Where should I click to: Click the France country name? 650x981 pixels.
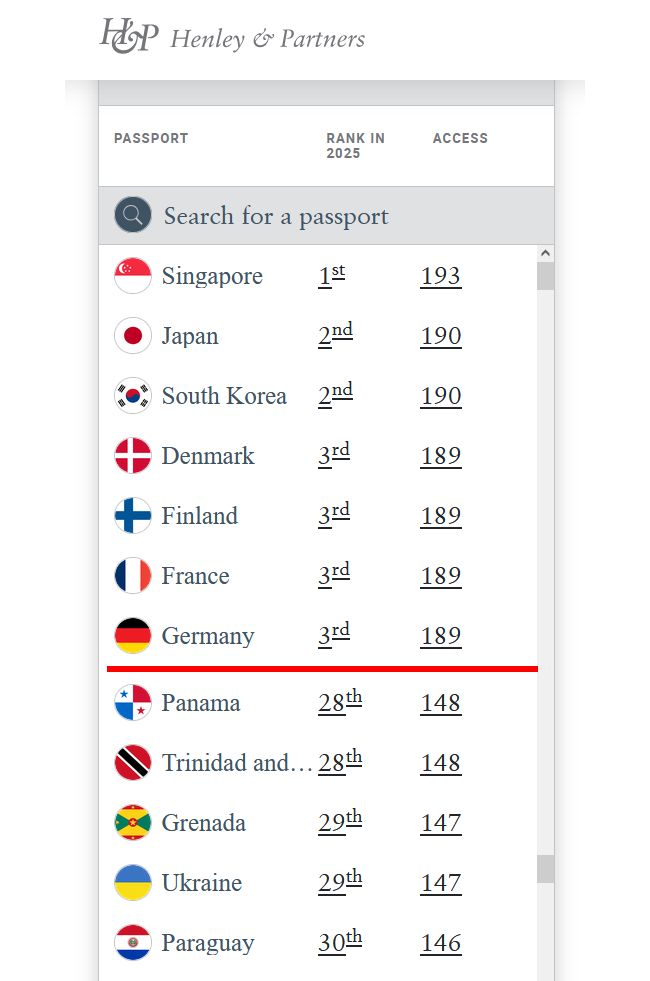pyautogui.click(x=195, y=576)
